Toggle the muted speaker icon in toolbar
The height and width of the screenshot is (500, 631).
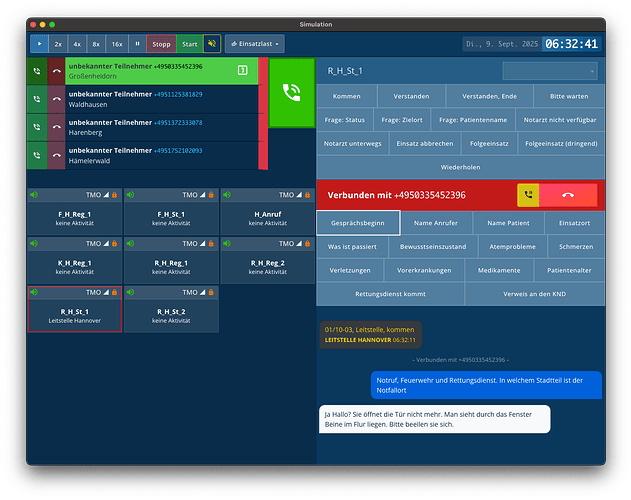(x=212, y=44)
